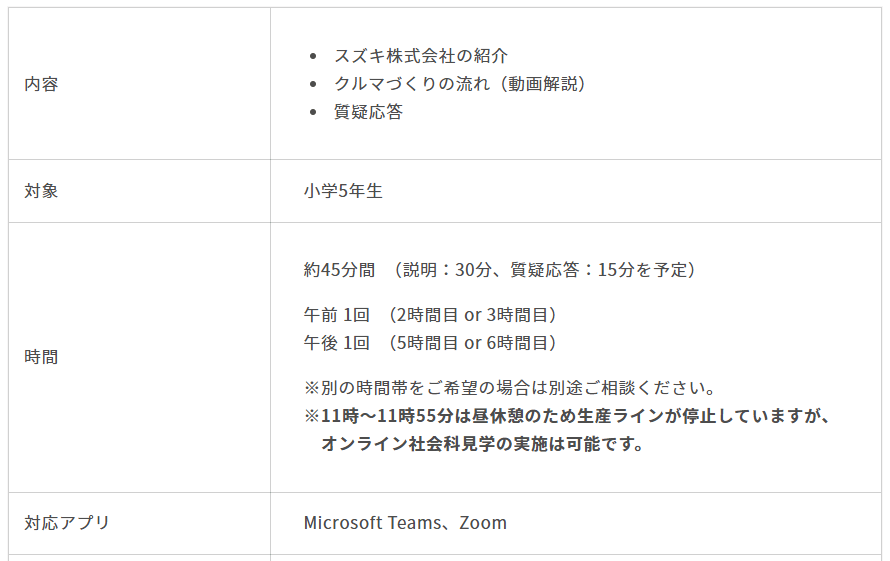Click the 内容 row label
This screenshot has height=561, width=890.
point(41,84)
